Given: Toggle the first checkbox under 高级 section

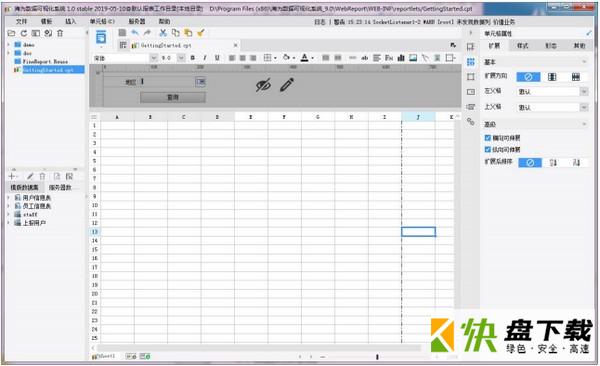Looking at the screenshot, I should click(488, 138).
